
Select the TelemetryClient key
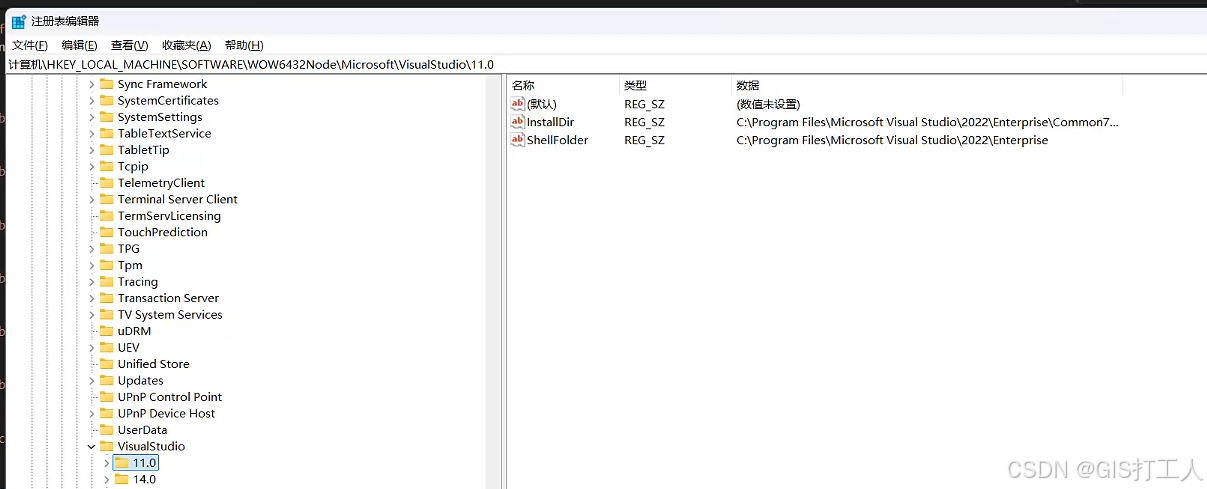(x=161, y=183)
